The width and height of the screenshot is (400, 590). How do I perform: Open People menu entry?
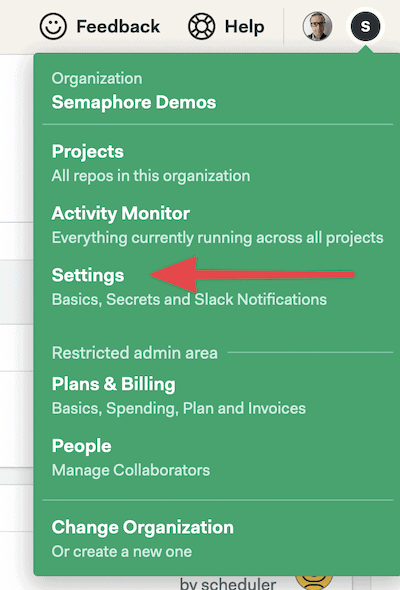tap(82, 446)
